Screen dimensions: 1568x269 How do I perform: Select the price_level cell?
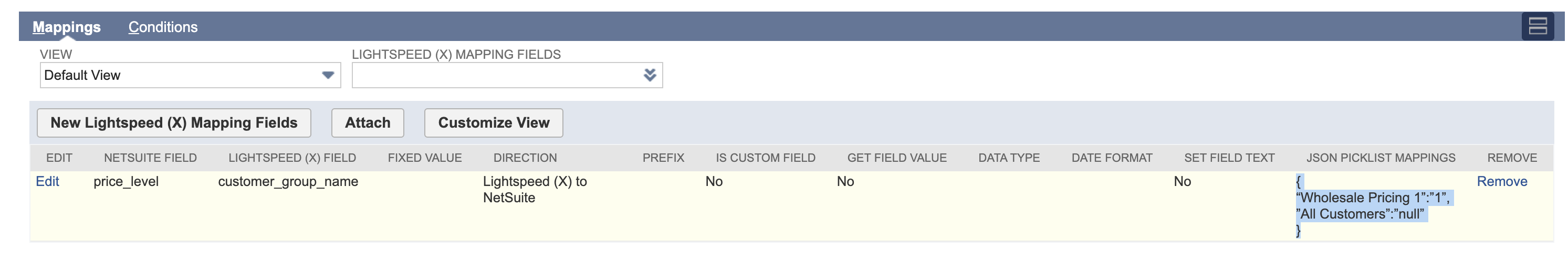(x=126, y=181)
